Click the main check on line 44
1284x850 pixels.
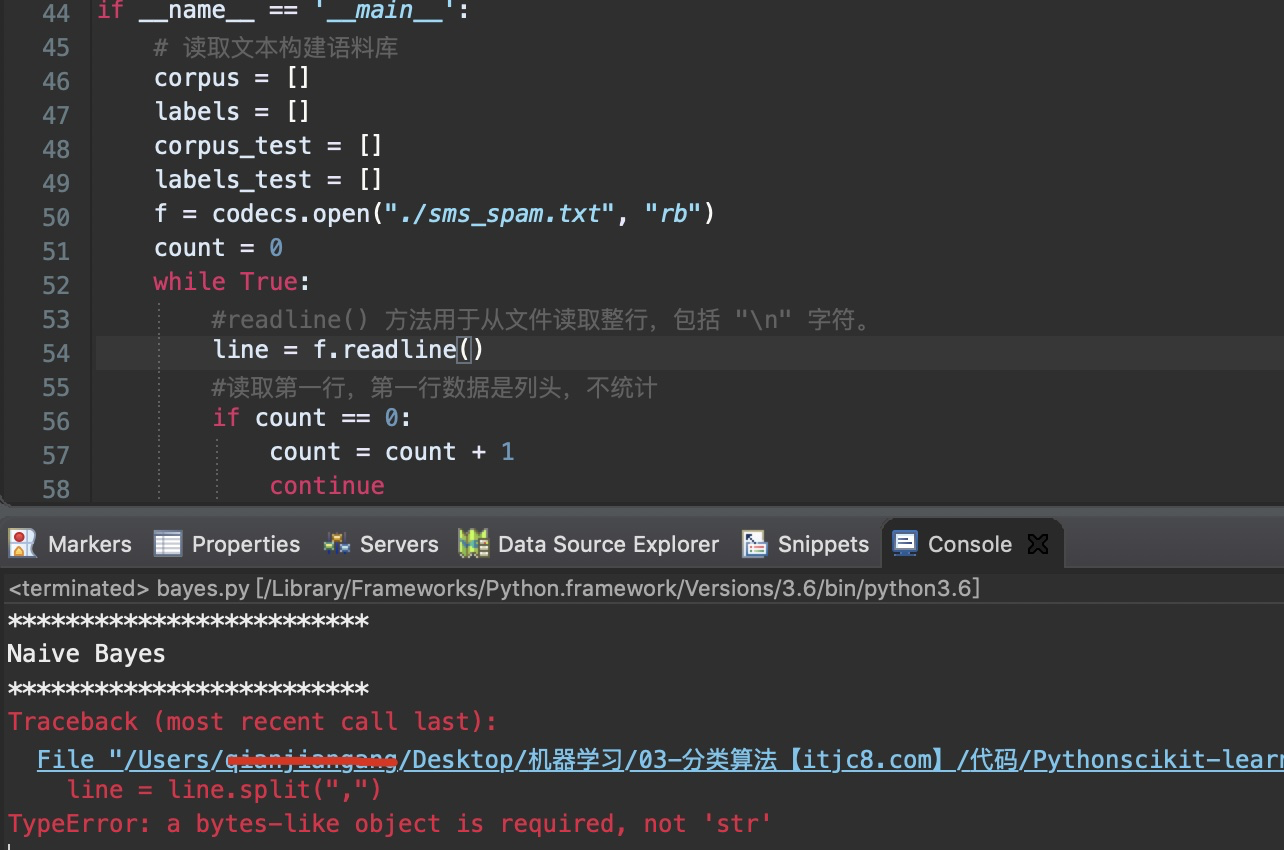point(283,12)
